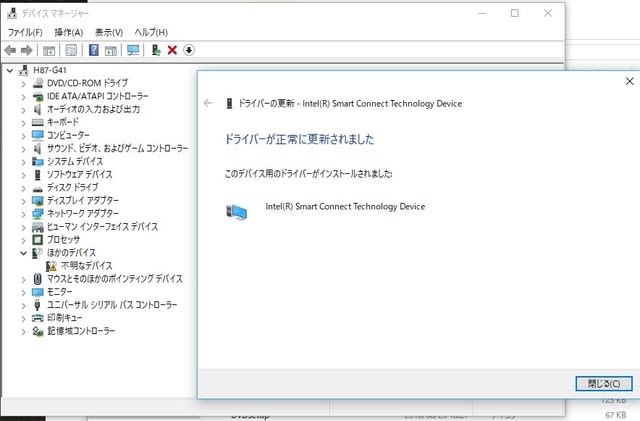Open the 操作(A) menu

(69, 32)
